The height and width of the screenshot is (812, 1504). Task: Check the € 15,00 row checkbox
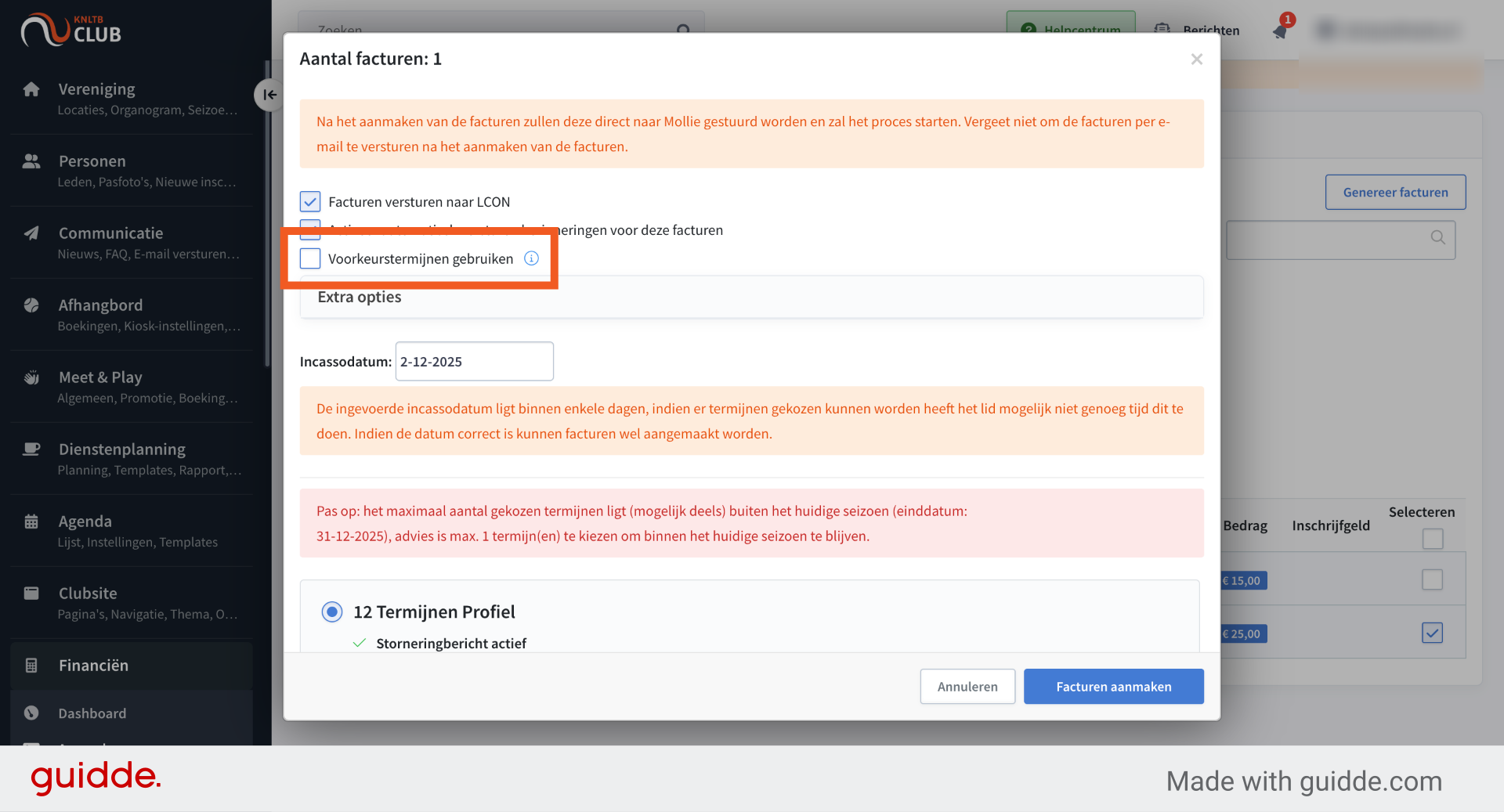click(1433, 579)
